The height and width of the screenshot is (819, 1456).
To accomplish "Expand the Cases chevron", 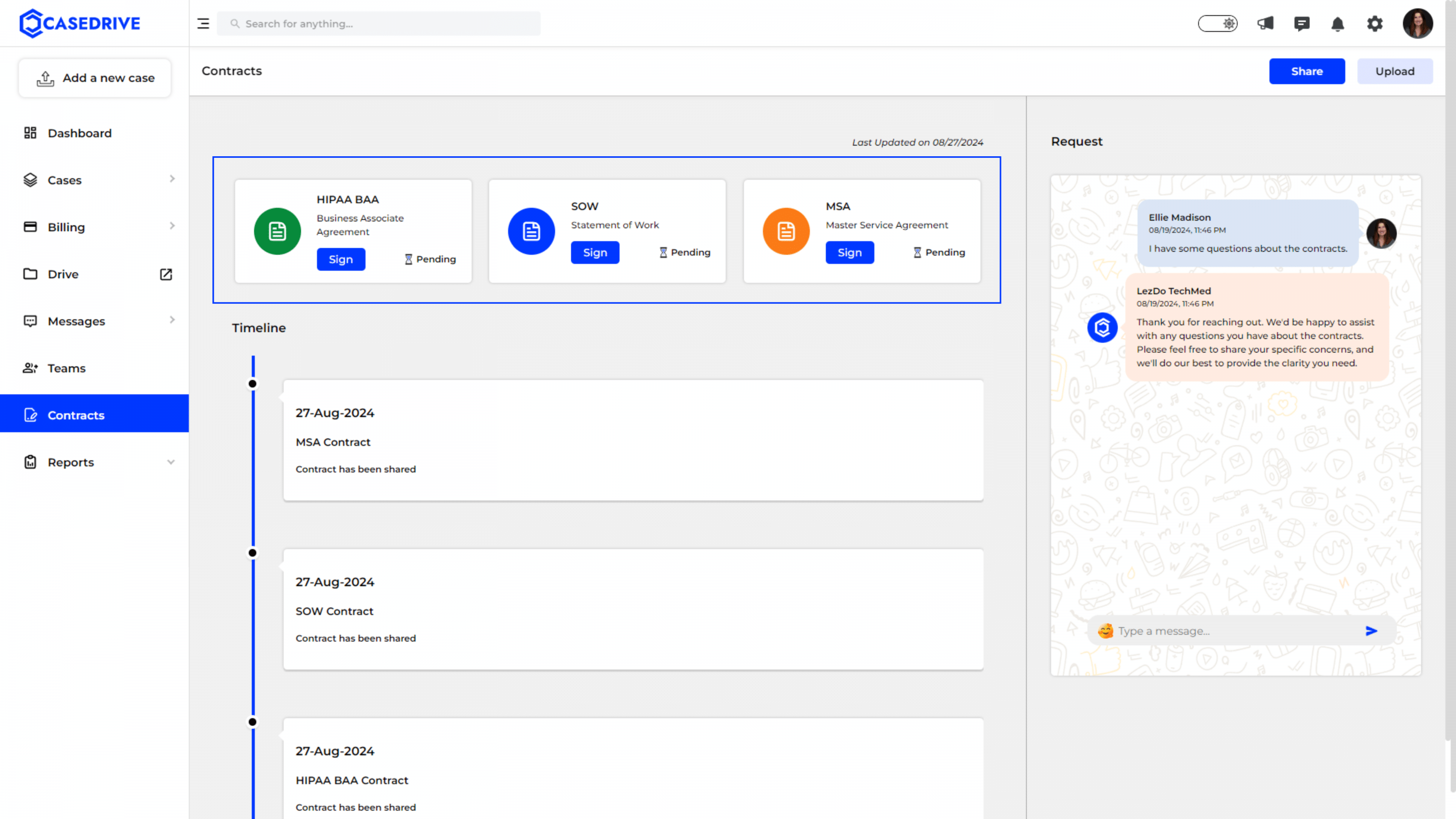I will click(x=172, y=179).
